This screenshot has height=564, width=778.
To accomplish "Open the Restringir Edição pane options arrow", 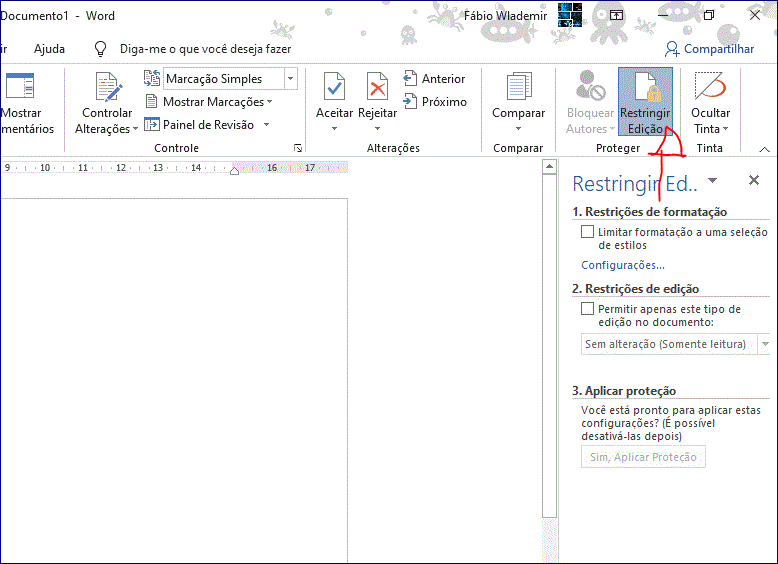I will tap(713, 180).
